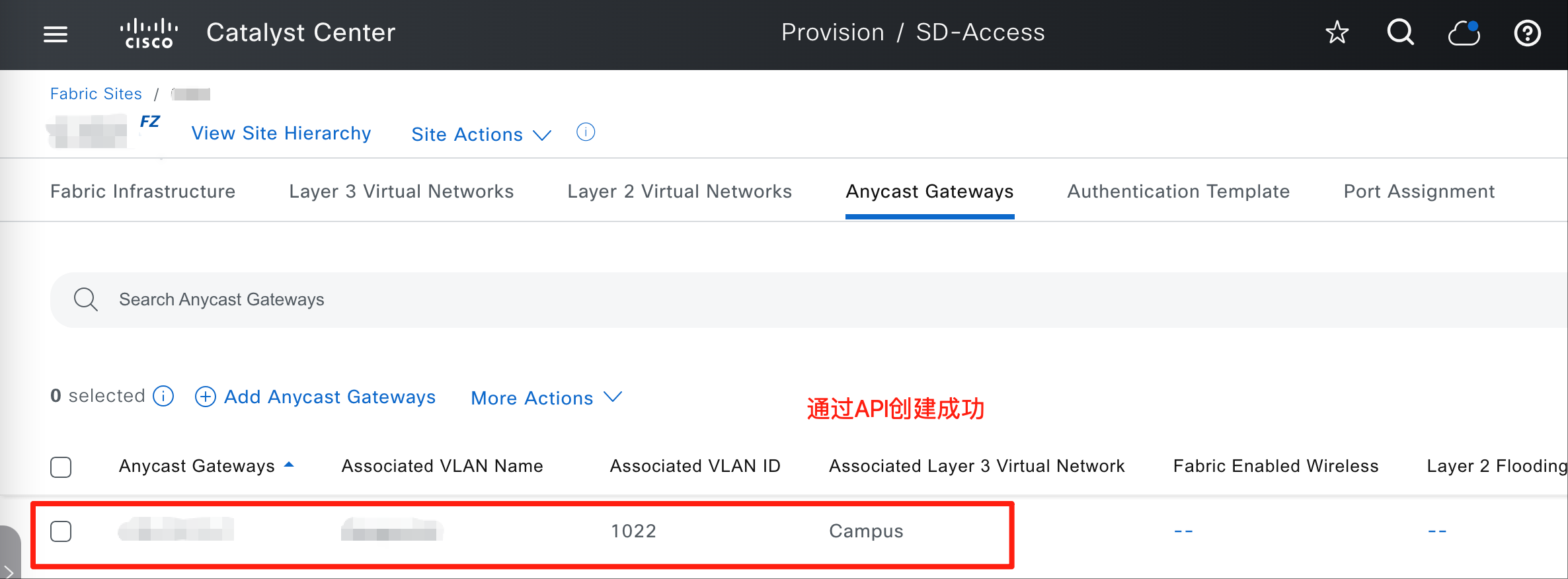Image resolution: width=1568 pixels, height=579 pixels.
Task: Open Site Actions dropdown
Action: point(481,134)
